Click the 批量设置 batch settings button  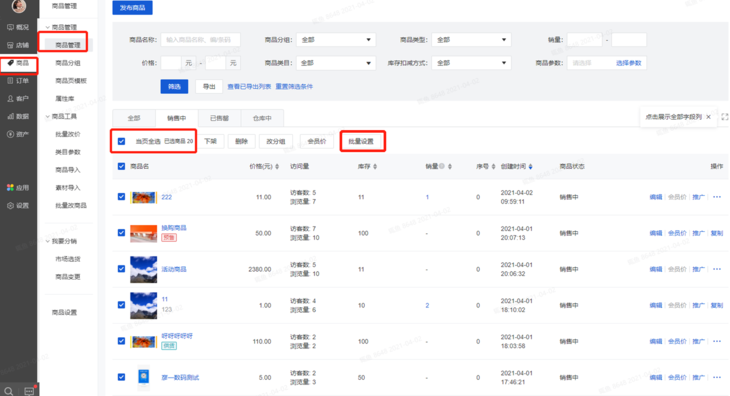[x=361, y=141]
